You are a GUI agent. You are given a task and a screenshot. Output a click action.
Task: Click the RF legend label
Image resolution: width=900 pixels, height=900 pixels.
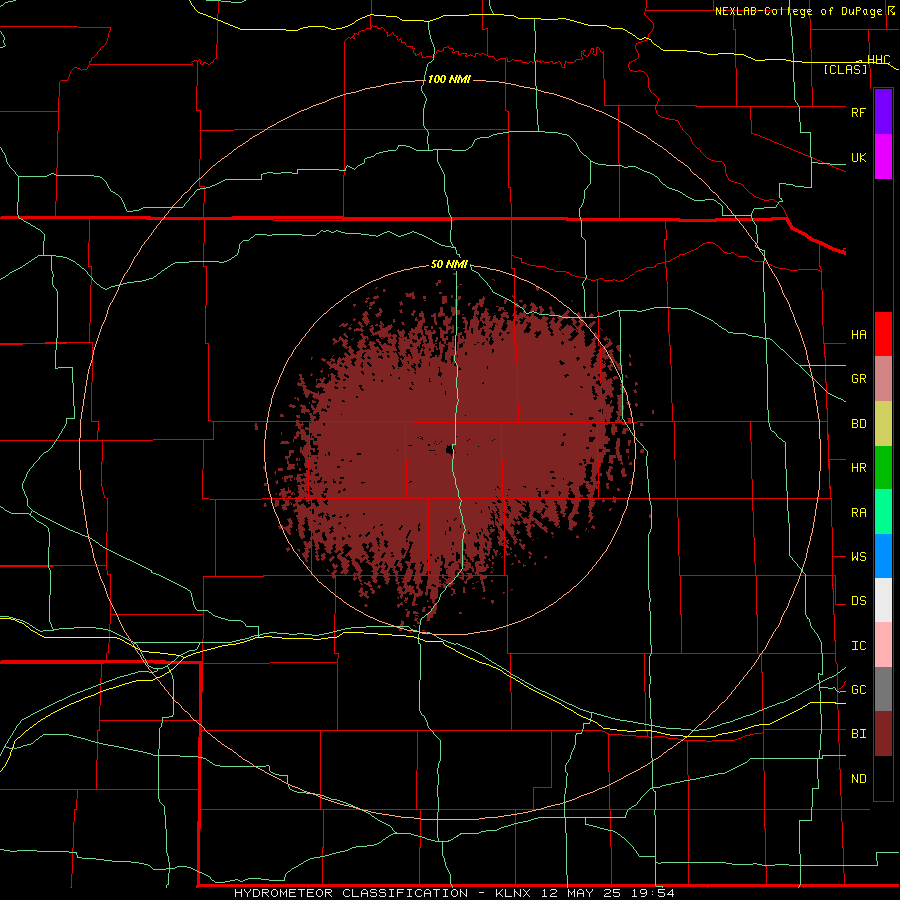[x=858, y=112]
